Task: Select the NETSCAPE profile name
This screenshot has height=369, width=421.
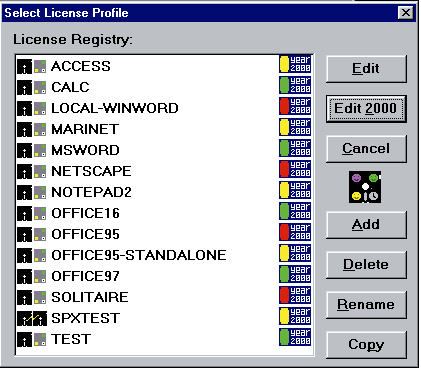Action: coord(91,171)
